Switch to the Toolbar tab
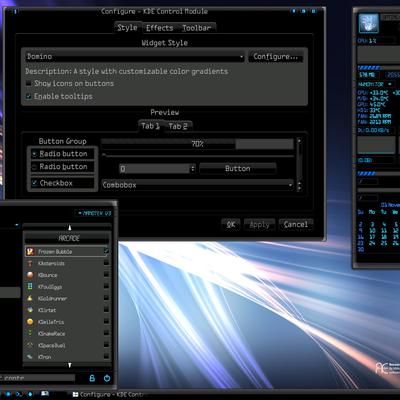Screen dimensions: 400x400 click(x=197, y=28)
